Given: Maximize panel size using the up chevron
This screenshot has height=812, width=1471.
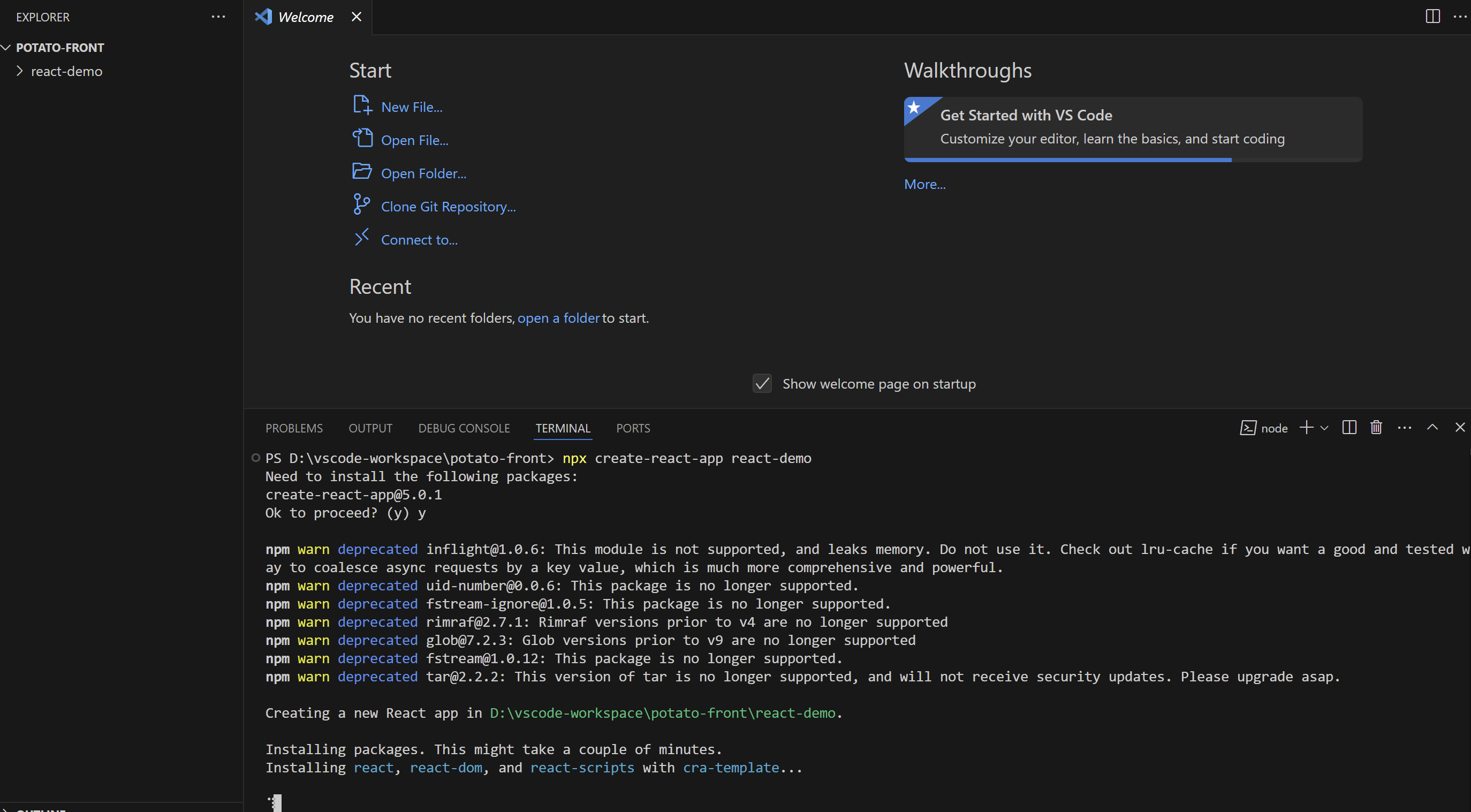Looking at the screenshot, I should pyautogui.click(x=1432, y=428).
